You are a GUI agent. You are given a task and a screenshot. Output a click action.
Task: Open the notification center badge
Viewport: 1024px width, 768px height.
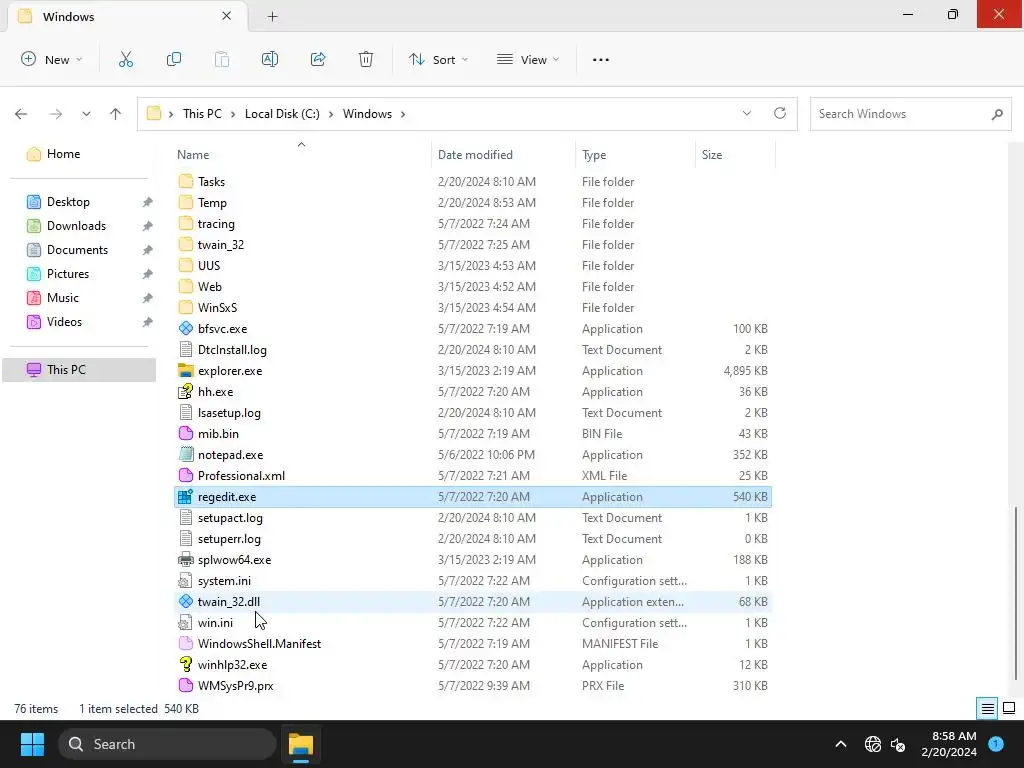pos(996,743)
